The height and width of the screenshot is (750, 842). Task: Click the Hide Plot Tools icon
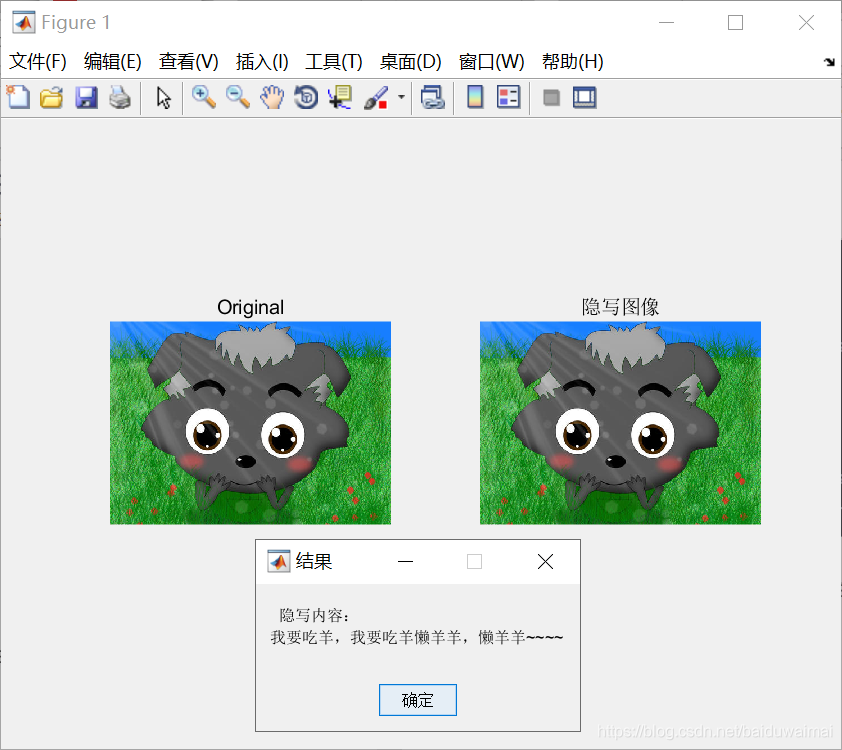tap(551, 98)
